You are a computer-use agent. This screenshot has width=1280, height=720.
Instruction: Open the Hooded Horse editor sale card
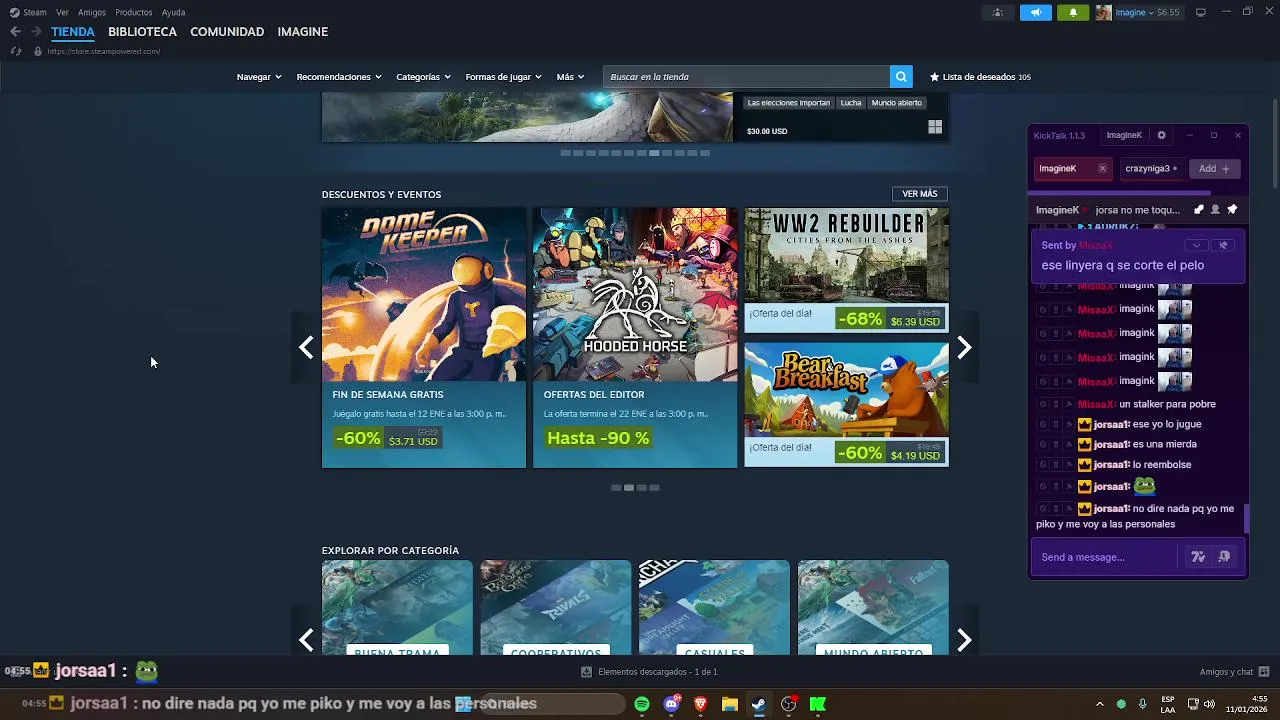[x=635, y=338]
